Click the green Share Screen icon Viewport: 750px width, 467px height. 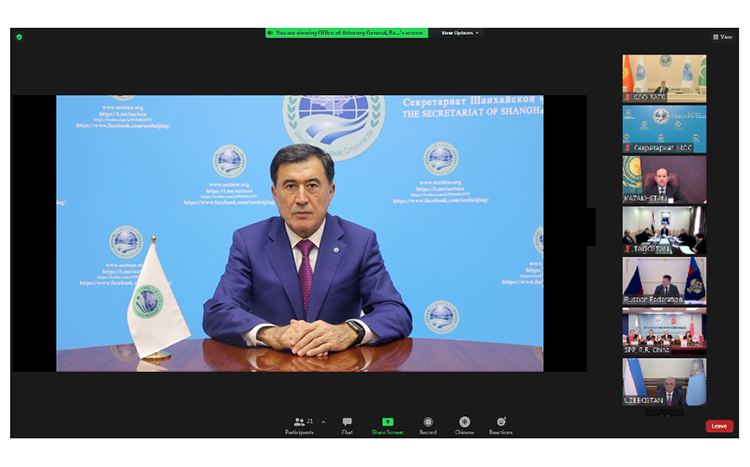[387, 422]
